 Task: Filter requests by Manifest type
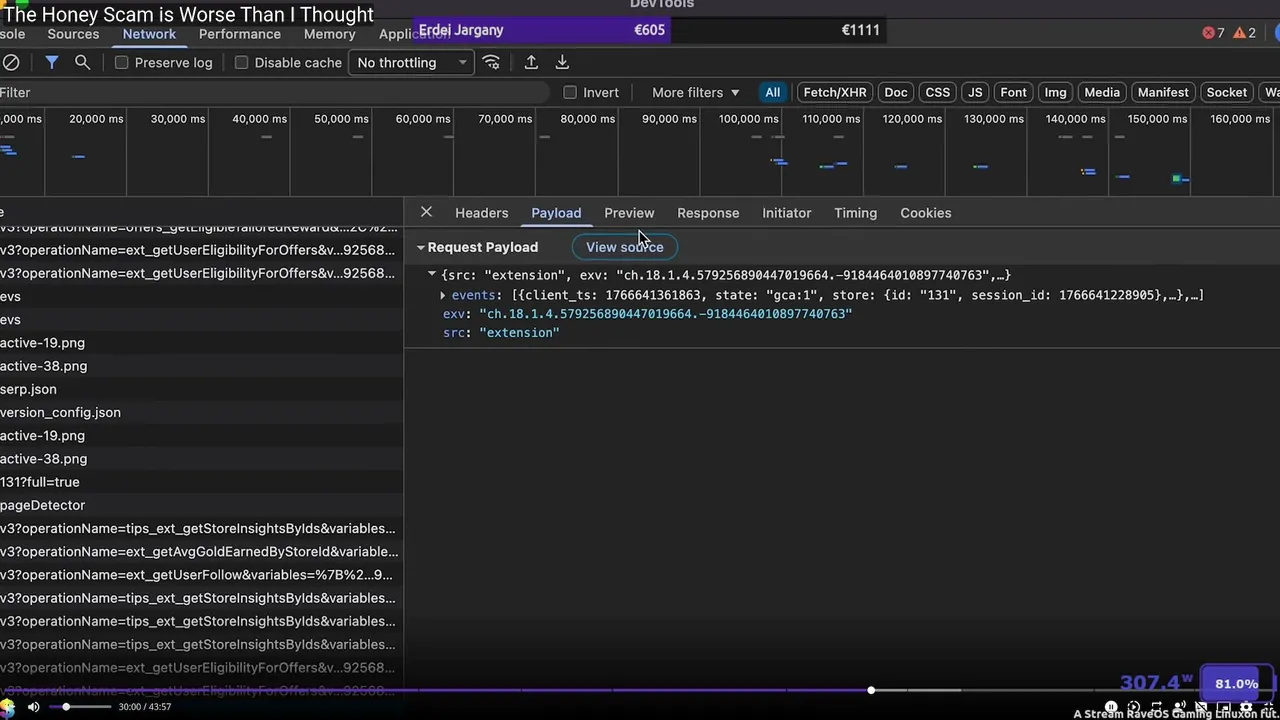1163,92
